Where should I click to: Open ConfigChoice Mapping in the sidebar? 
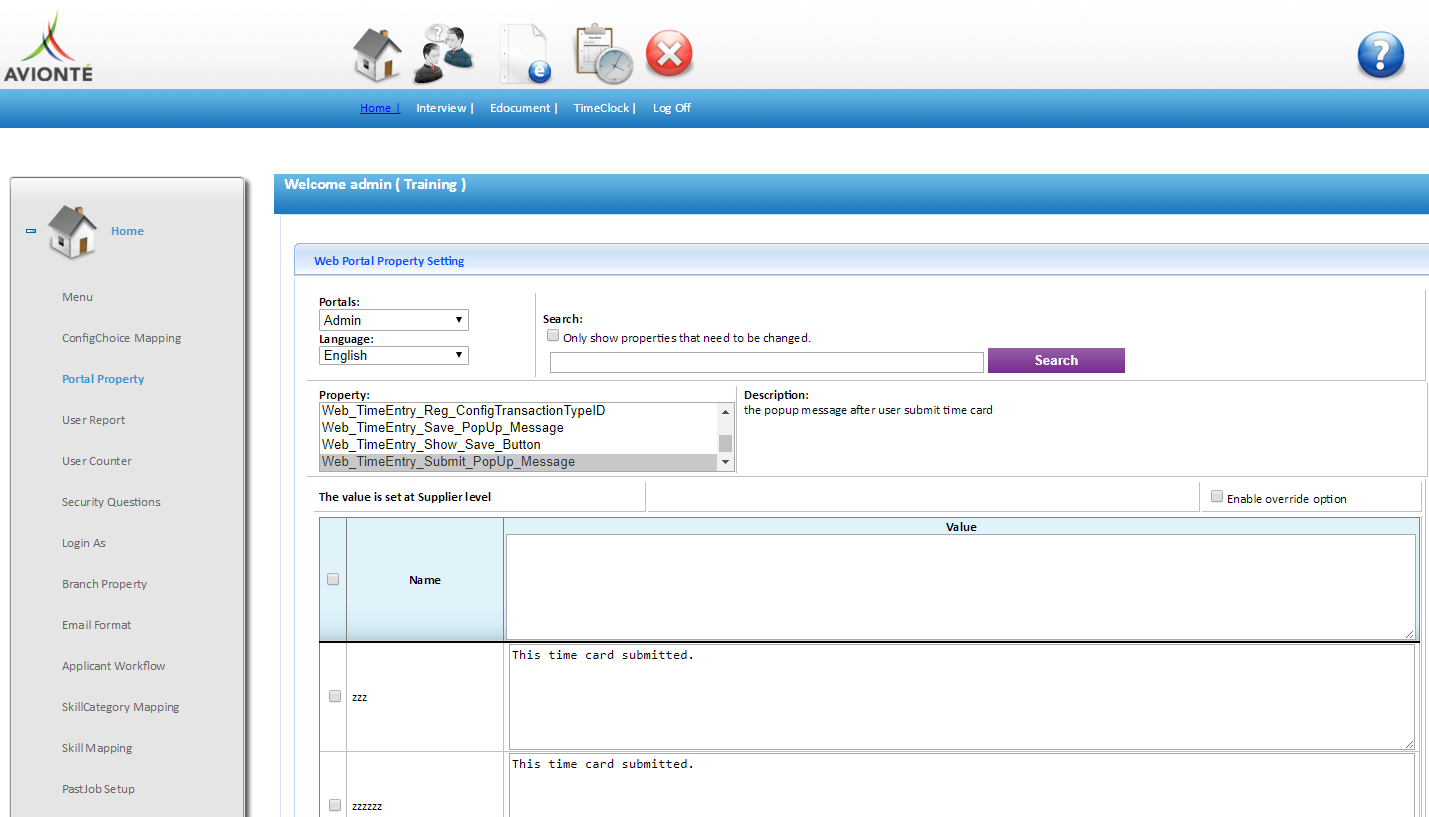(122, 338)
